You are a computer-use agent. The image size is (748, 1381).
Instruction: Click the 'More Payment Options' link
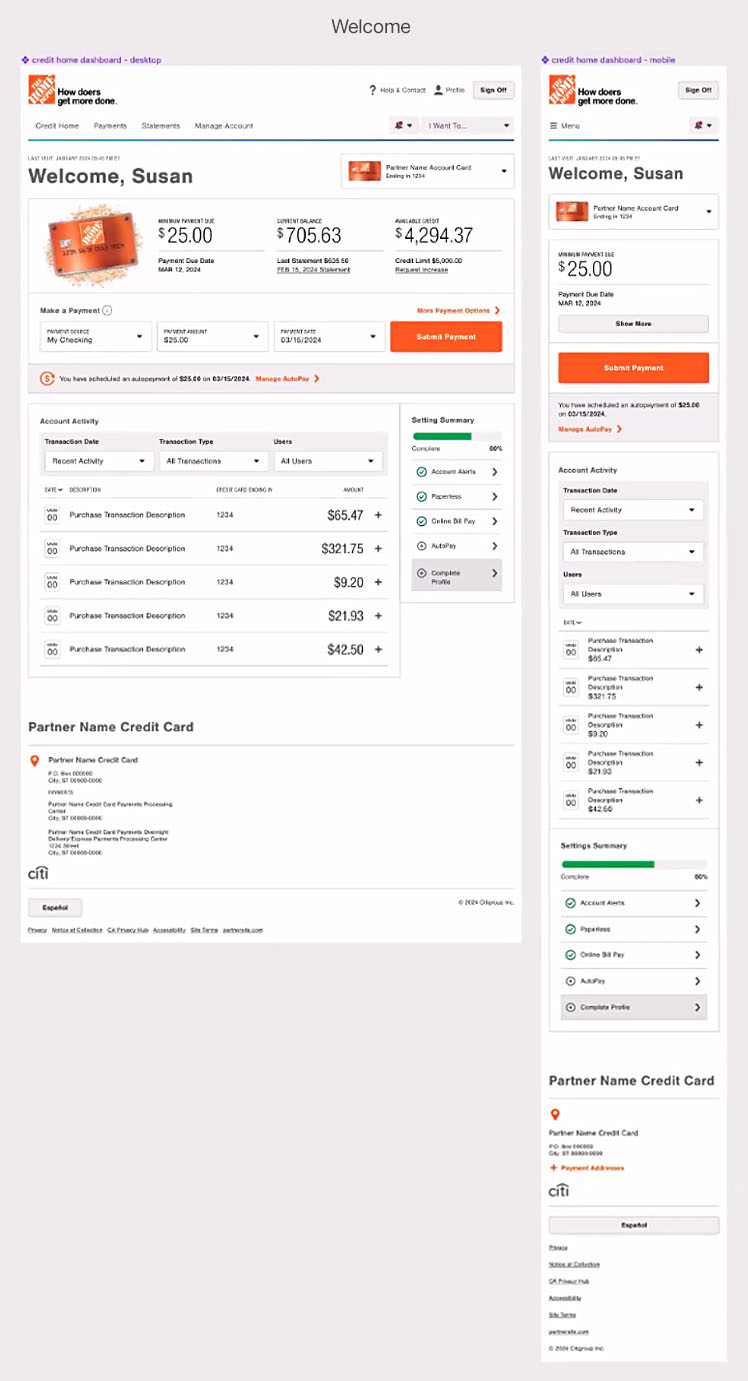[x=457, y=311]
